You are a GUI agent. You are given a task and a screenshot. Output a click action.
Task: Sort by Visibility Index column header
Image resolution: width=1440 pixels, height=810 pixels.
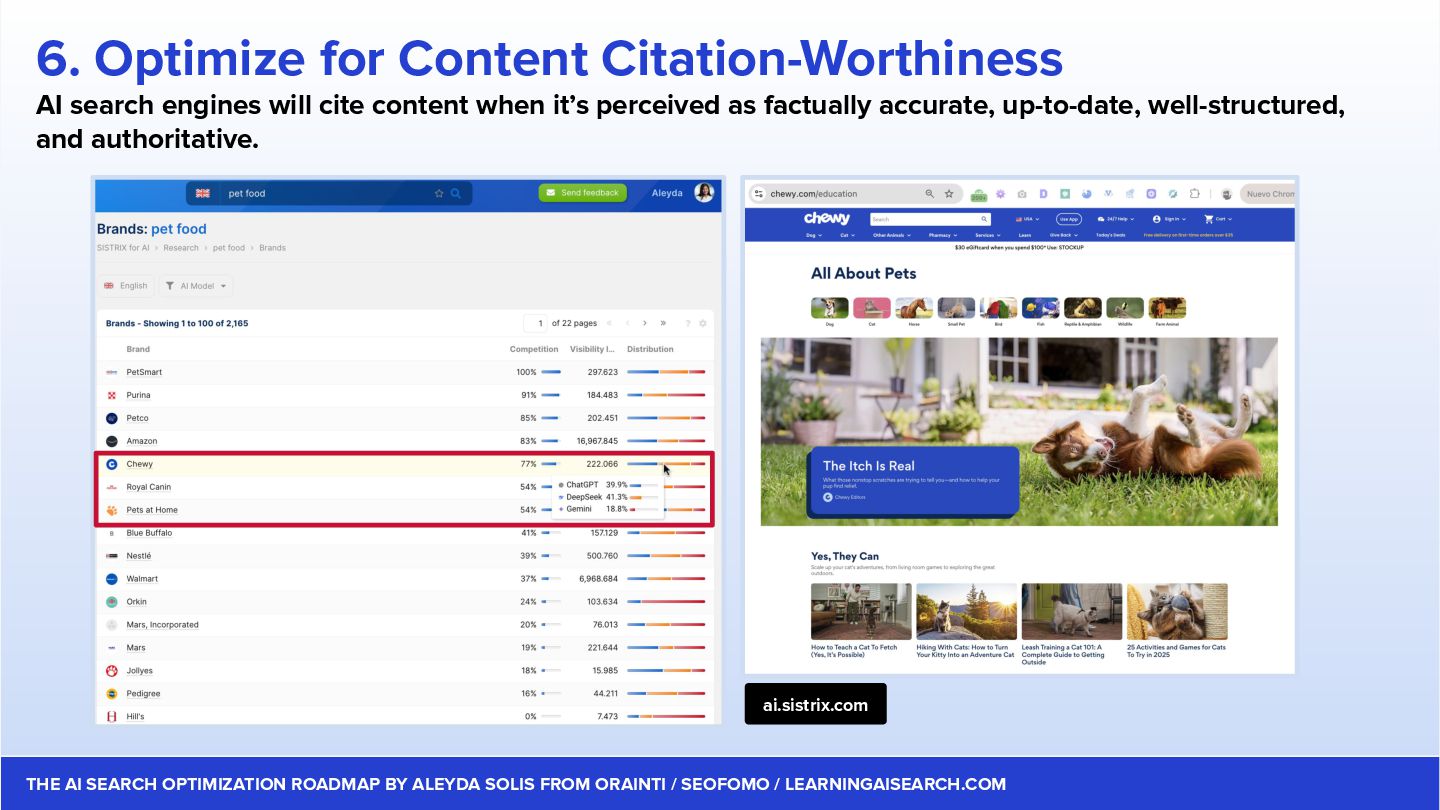click(x=594, y=349)
